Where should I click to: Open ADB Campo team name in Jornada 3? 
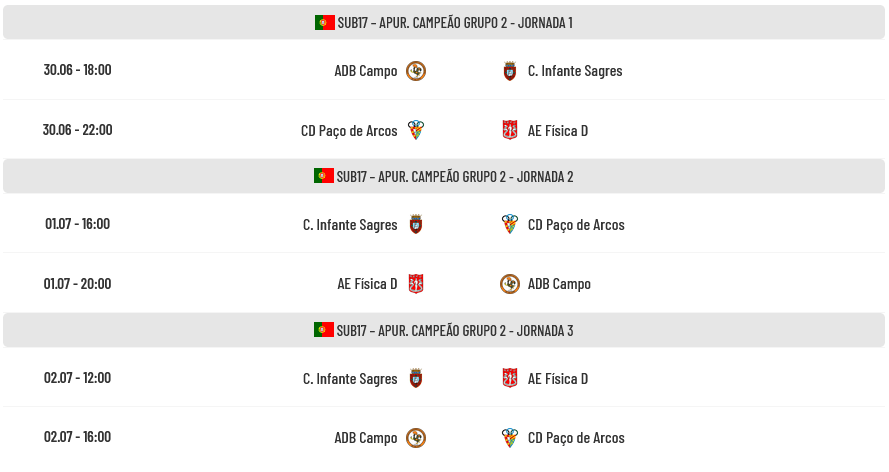point(366,437)
